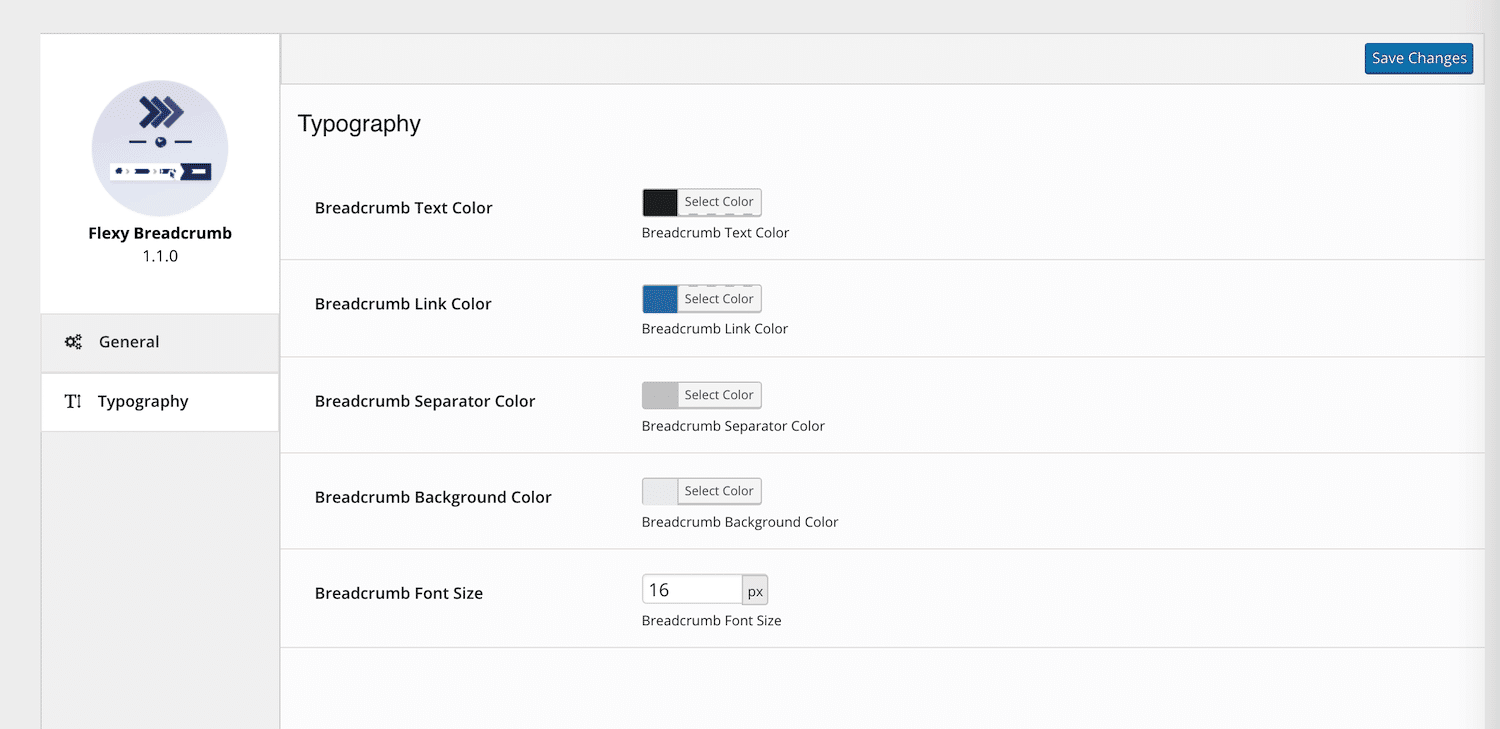The image size is (1500, 729).
Task: Select the Typography settings tab
Action: (x=143, y=401)
